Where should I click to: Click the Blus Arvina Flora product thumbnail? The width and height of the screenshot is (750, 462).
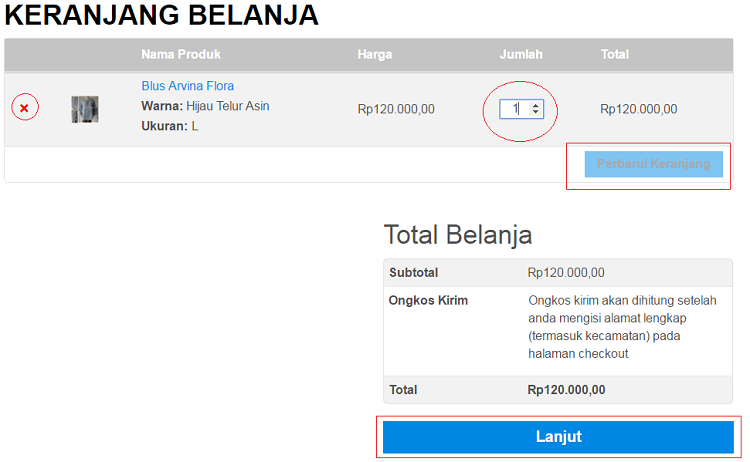tap(85, 109)
